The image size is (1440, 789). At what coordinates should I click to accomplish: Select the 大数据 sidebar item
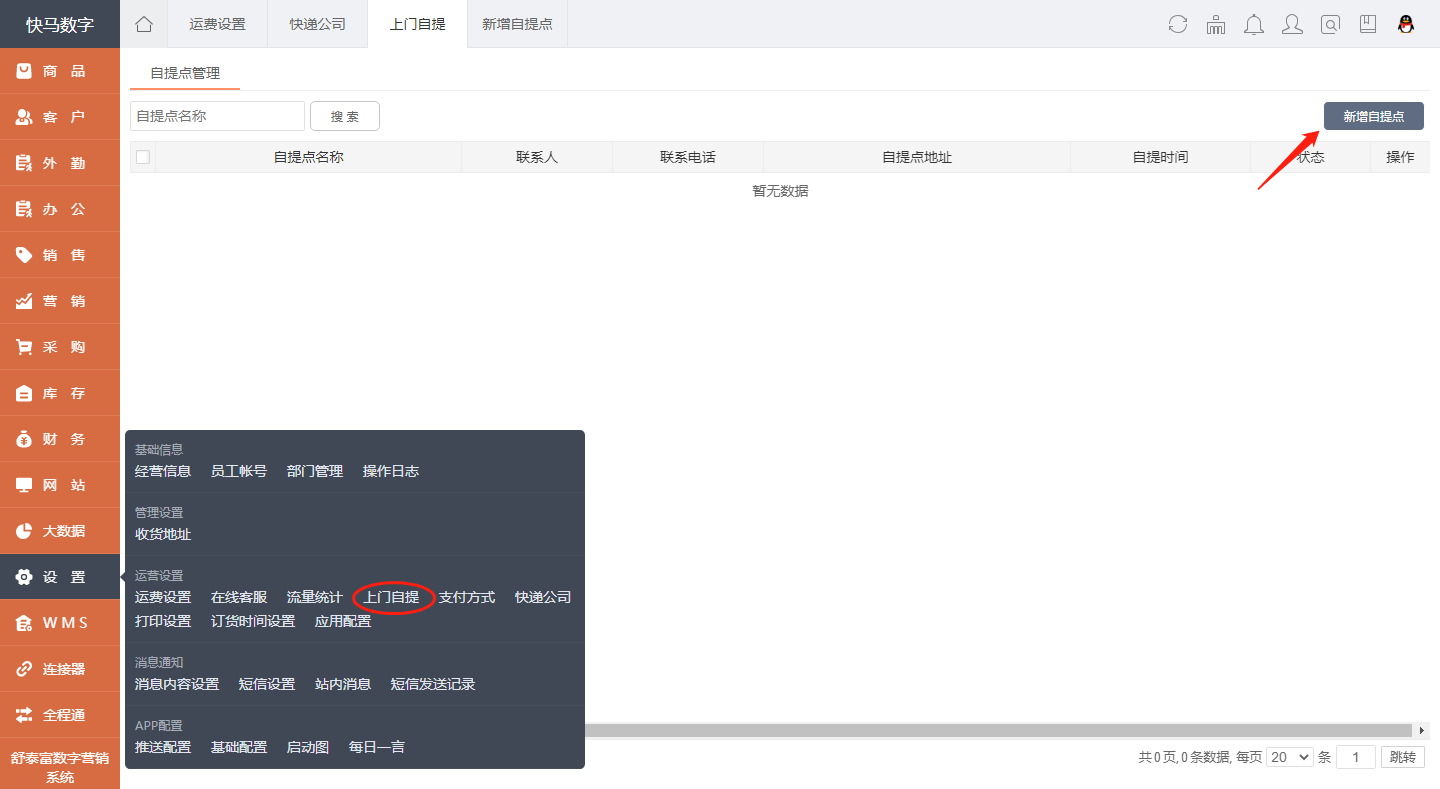click(60, 531)
